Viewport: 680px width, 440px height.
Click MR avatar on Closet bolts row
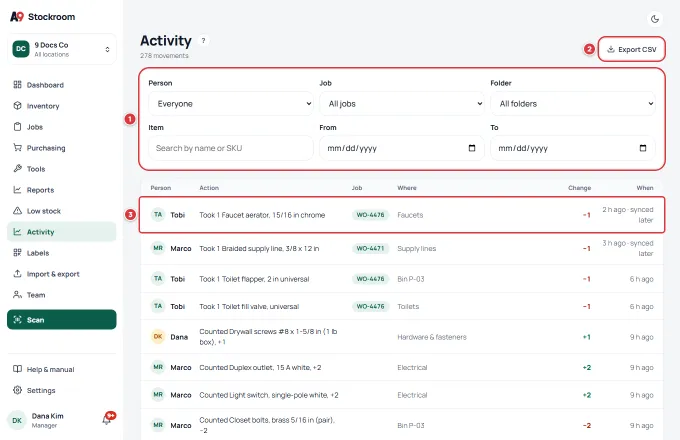pyautogui.click(x=158, y=425)
